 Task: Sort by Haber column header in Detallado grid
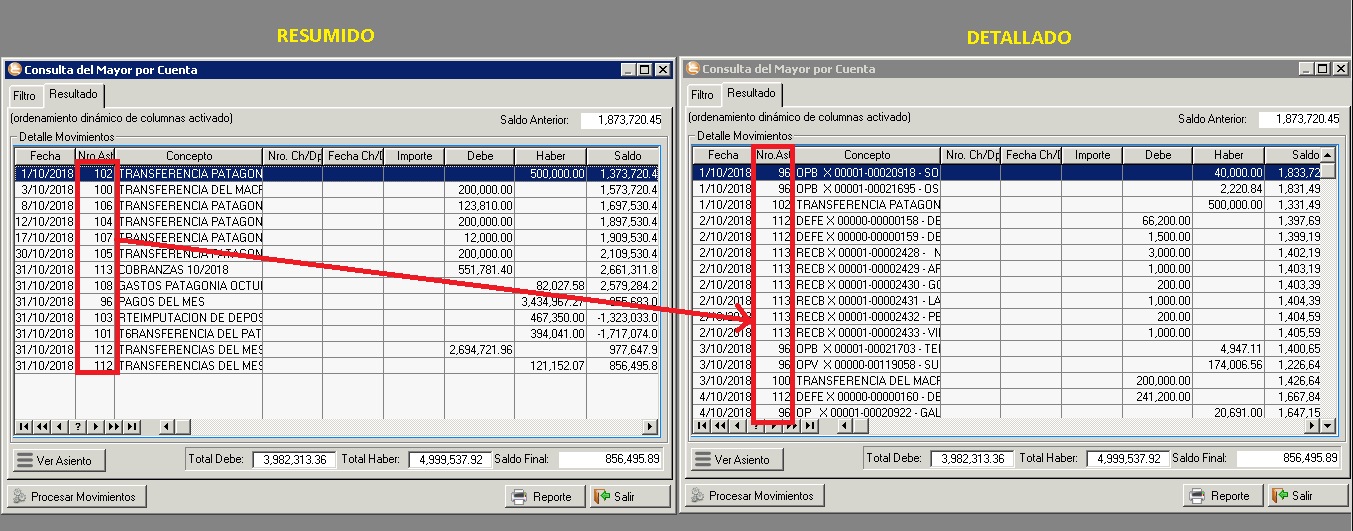point(1228,155)
